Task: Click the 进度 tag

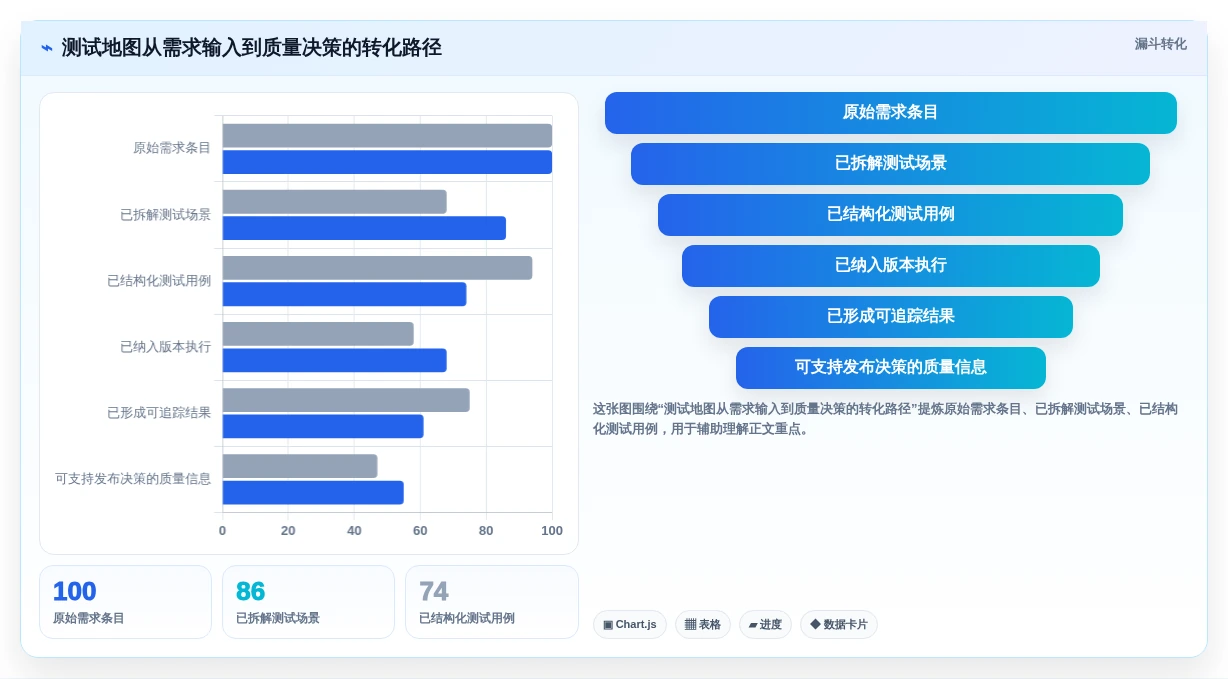Action: click(765, 625)
